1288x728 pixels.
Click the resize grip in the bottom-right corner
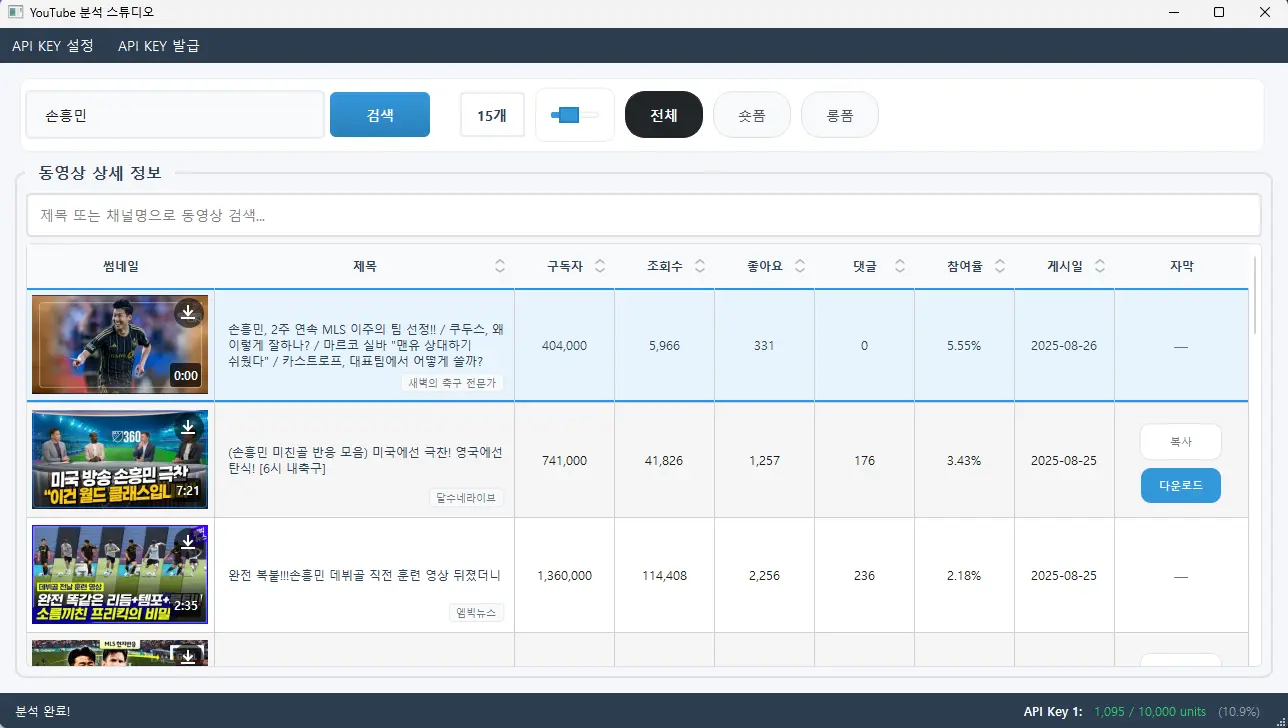[x=1281, y=721]
